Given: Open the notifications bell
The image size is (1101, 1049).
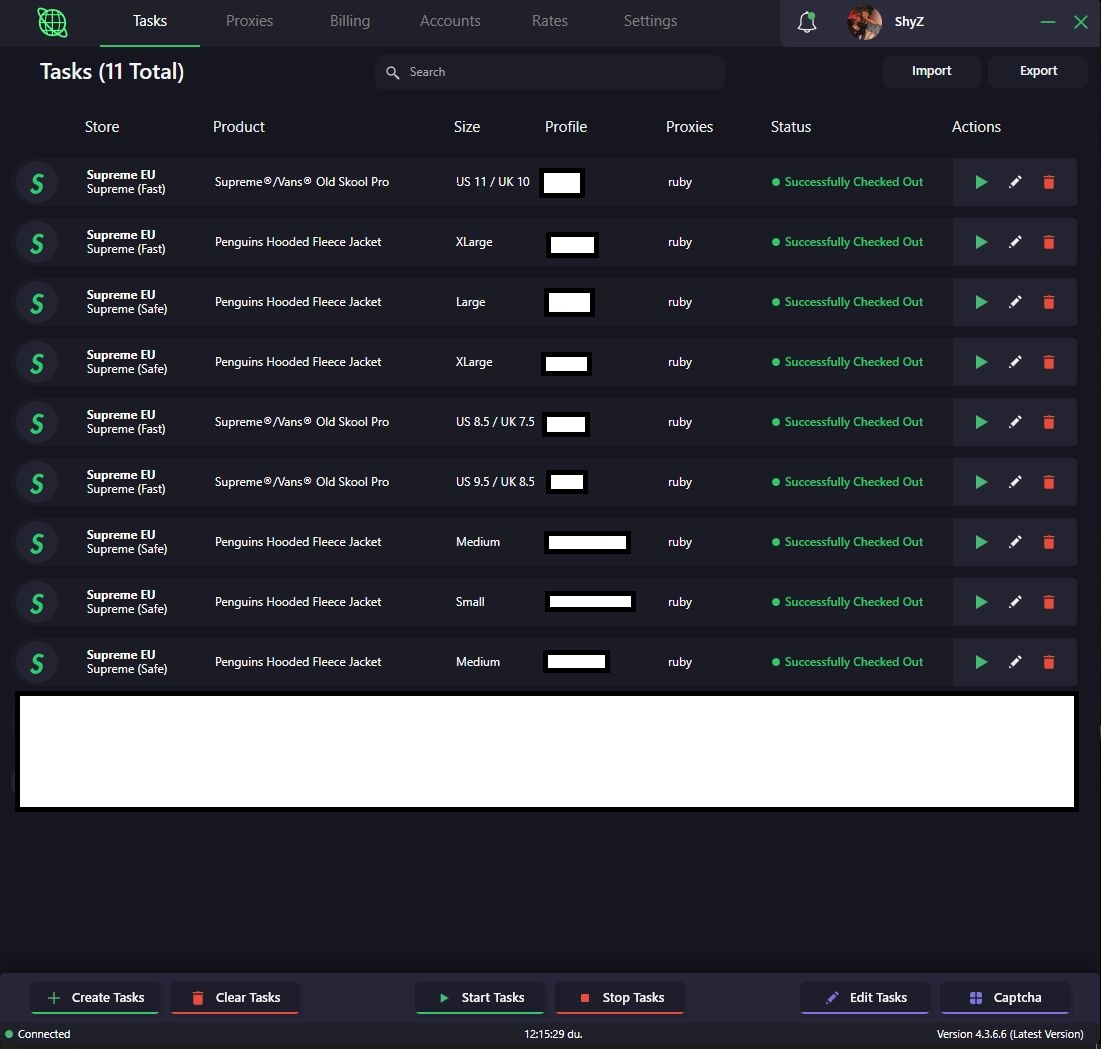Looking at the screenshot, I should (x=807, y=22).
